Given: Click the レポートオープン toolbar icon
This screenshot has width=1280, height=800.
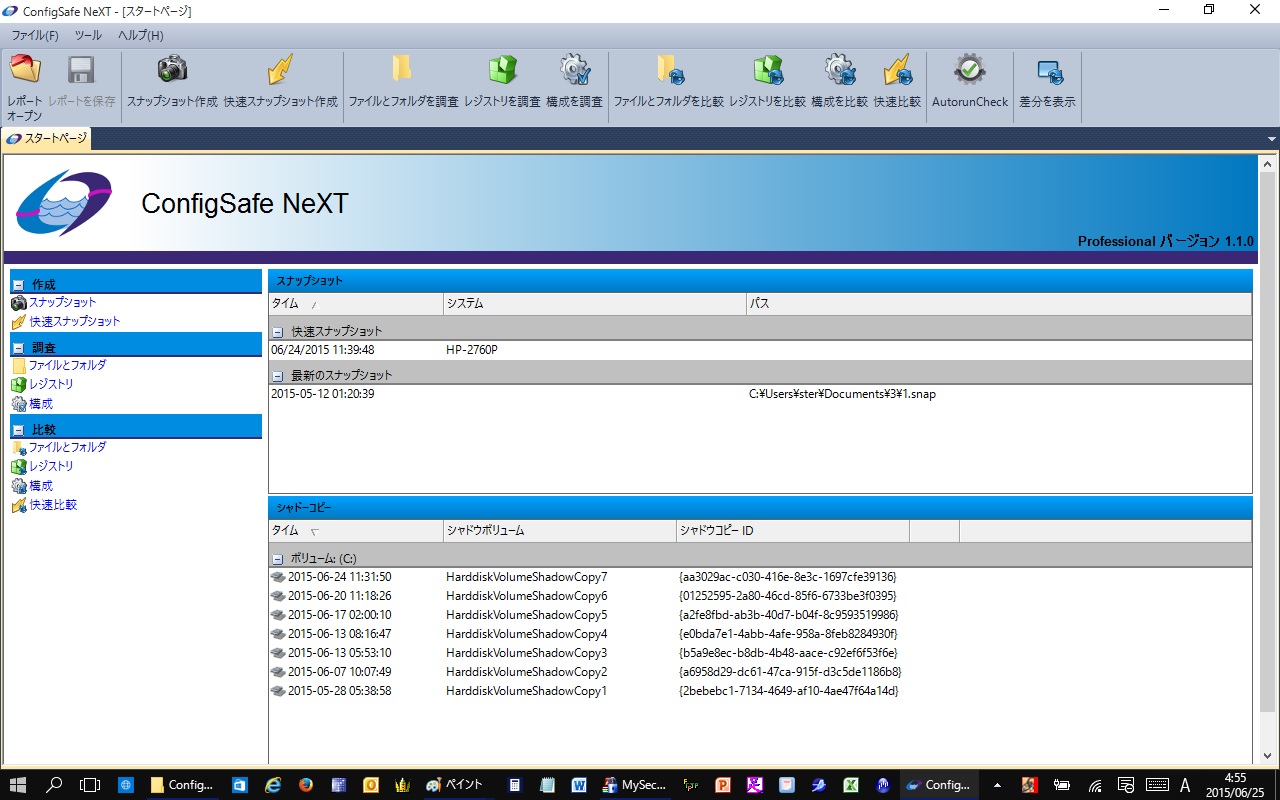Looking at the screenshot, I should click(x=25, y=70).
